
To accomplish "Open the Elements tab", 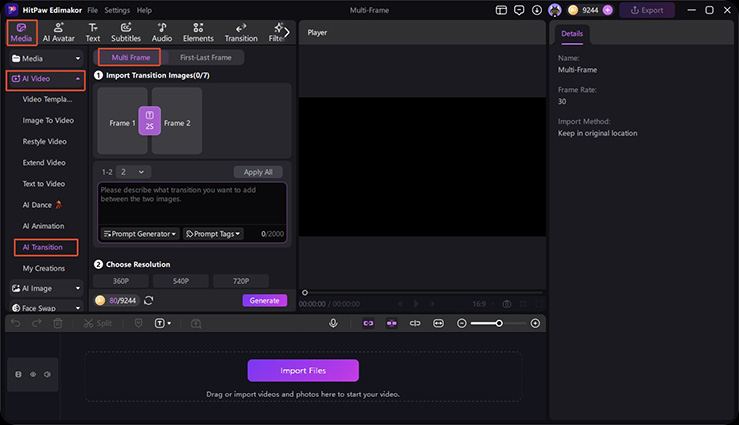I will 198,33.
